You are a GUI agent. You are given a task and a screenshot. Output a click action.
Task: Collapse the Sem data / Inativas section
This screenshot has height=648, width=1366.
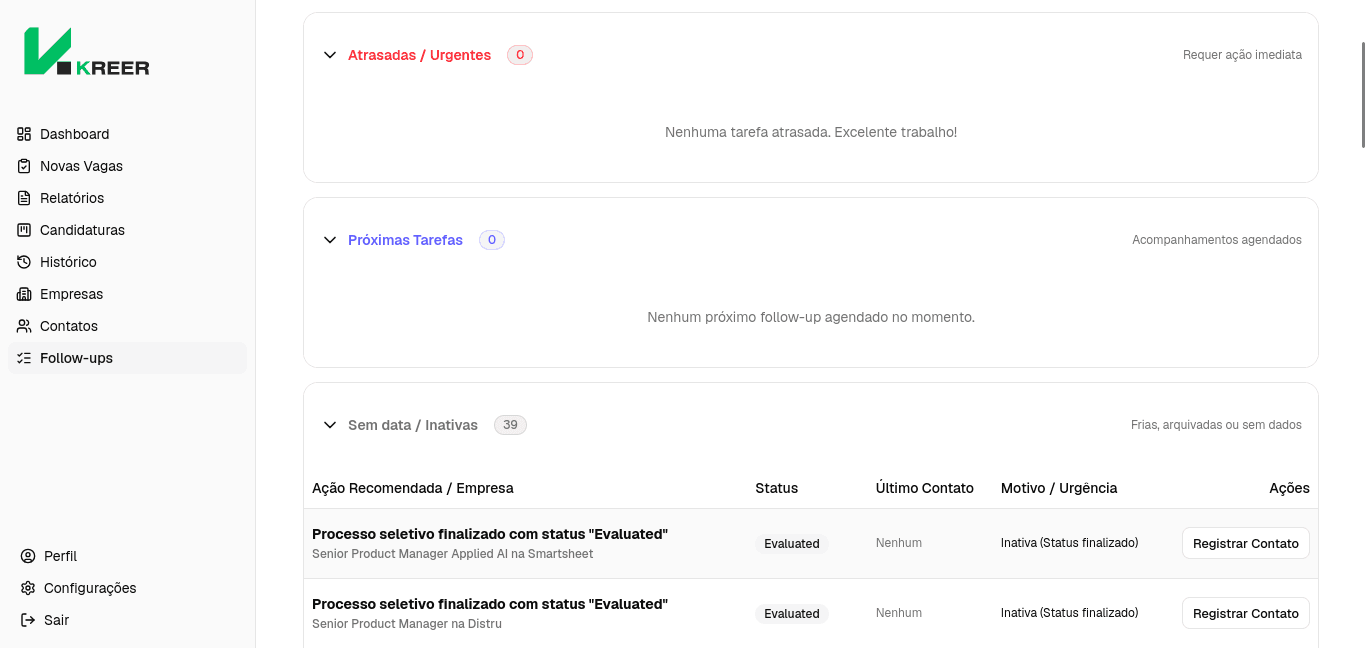point(330,425)
